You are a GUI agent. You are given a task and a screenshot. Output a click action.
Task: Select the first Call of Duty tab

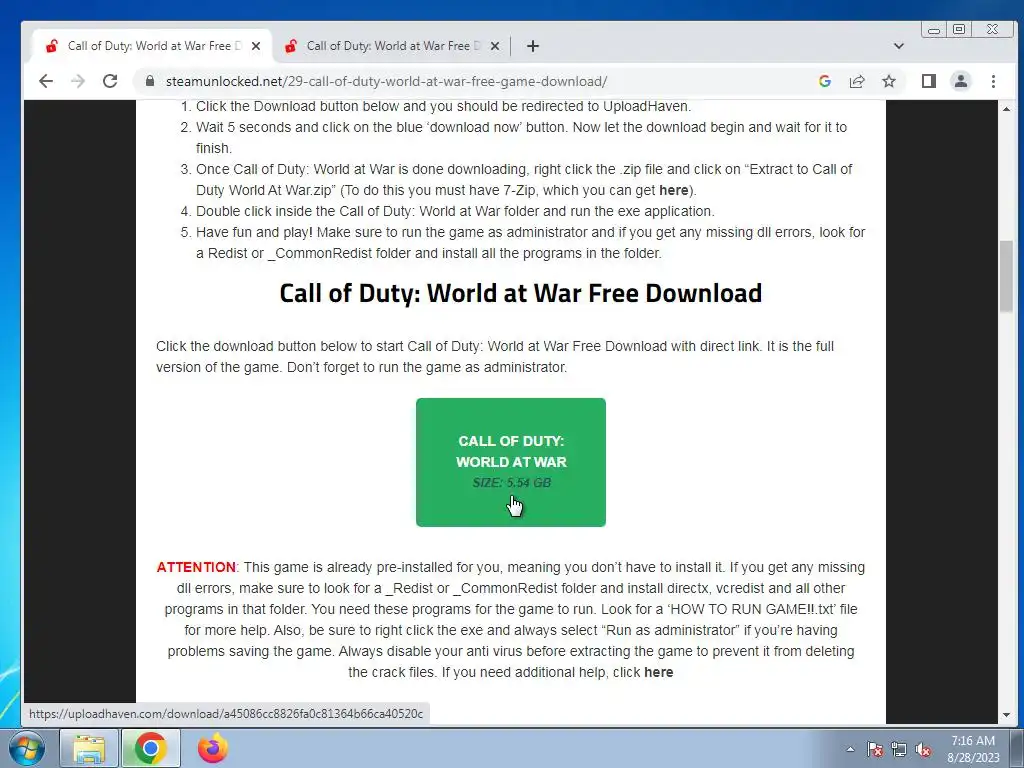[150, 46]
